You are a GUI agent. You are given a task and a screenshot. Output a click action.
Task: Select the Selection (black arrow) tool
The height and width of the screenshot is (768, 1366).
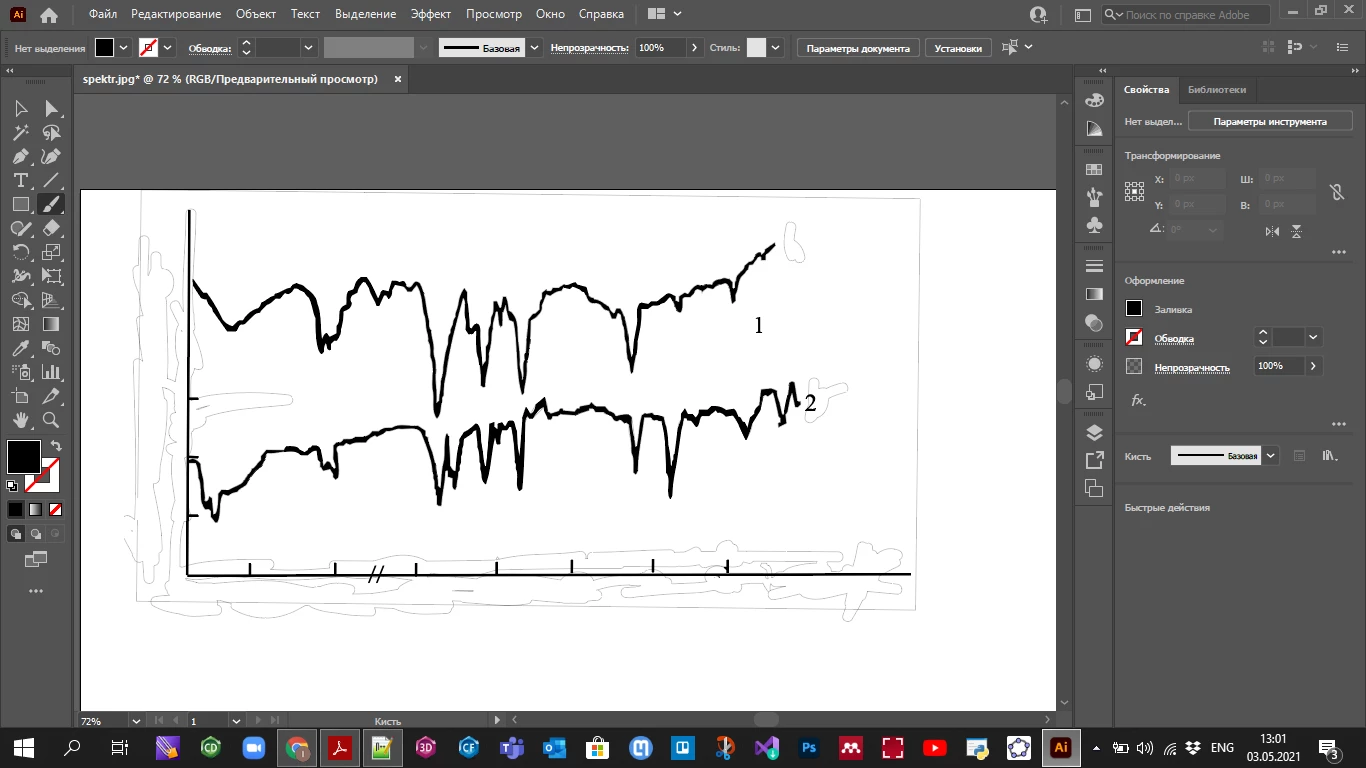pos(21,108)
